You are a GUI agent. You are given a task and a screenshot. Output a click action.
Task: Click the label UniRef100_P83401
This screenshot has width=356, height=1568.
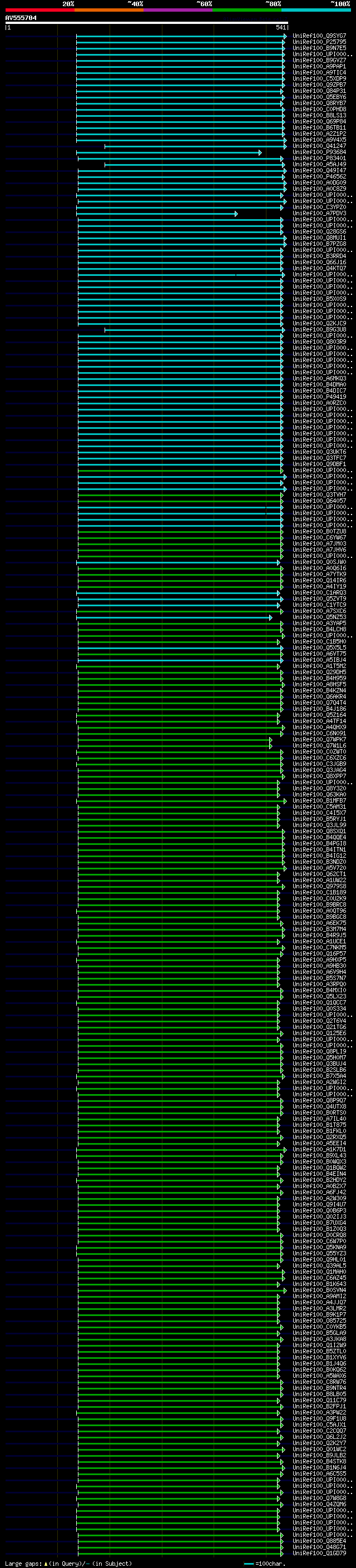[319, 159]
